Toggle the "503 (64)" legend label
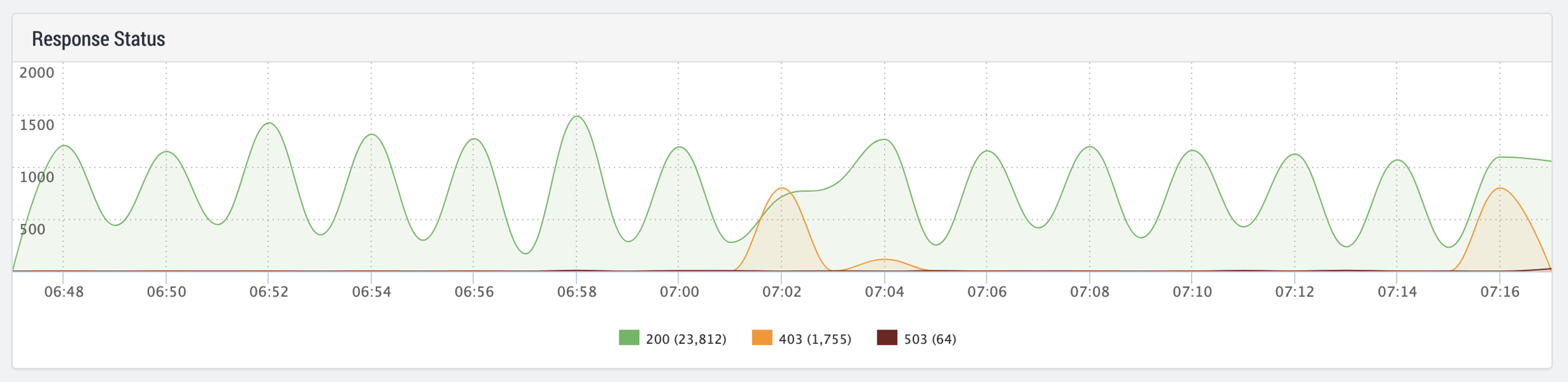Image resolution: width=1568 pixels, height=382 pixels. 930,339
